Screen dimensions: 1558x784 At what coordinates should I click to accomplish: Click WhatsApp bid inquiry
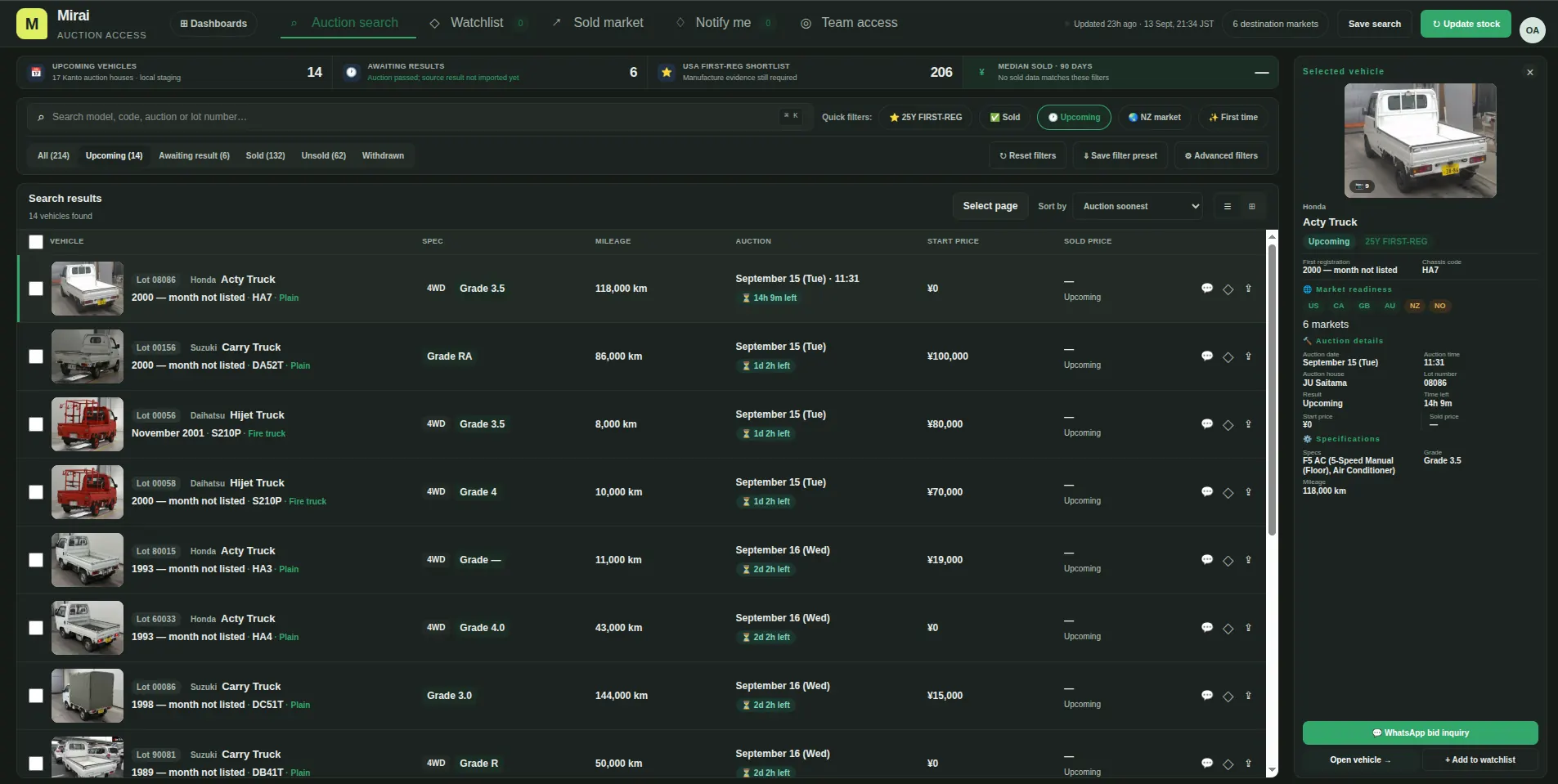(x=1420, y=732)
